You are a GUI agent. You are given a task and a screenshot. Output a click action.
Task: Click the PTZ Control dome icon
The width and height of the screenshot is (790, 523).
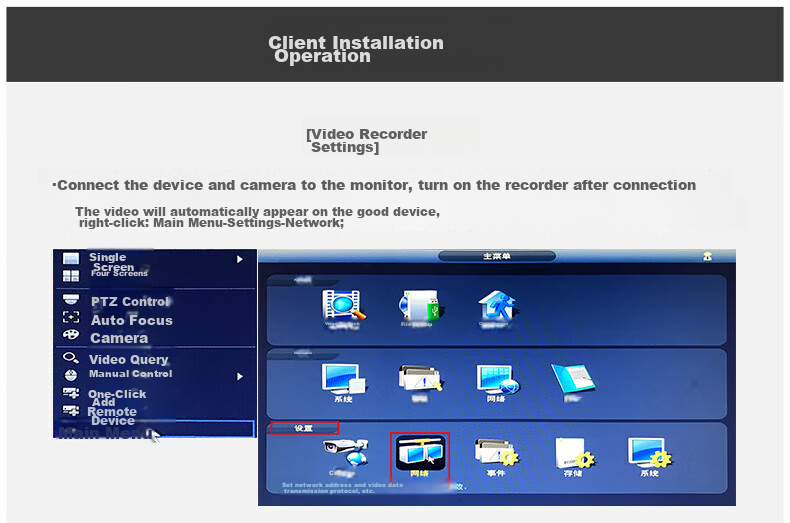coord(71,299)
